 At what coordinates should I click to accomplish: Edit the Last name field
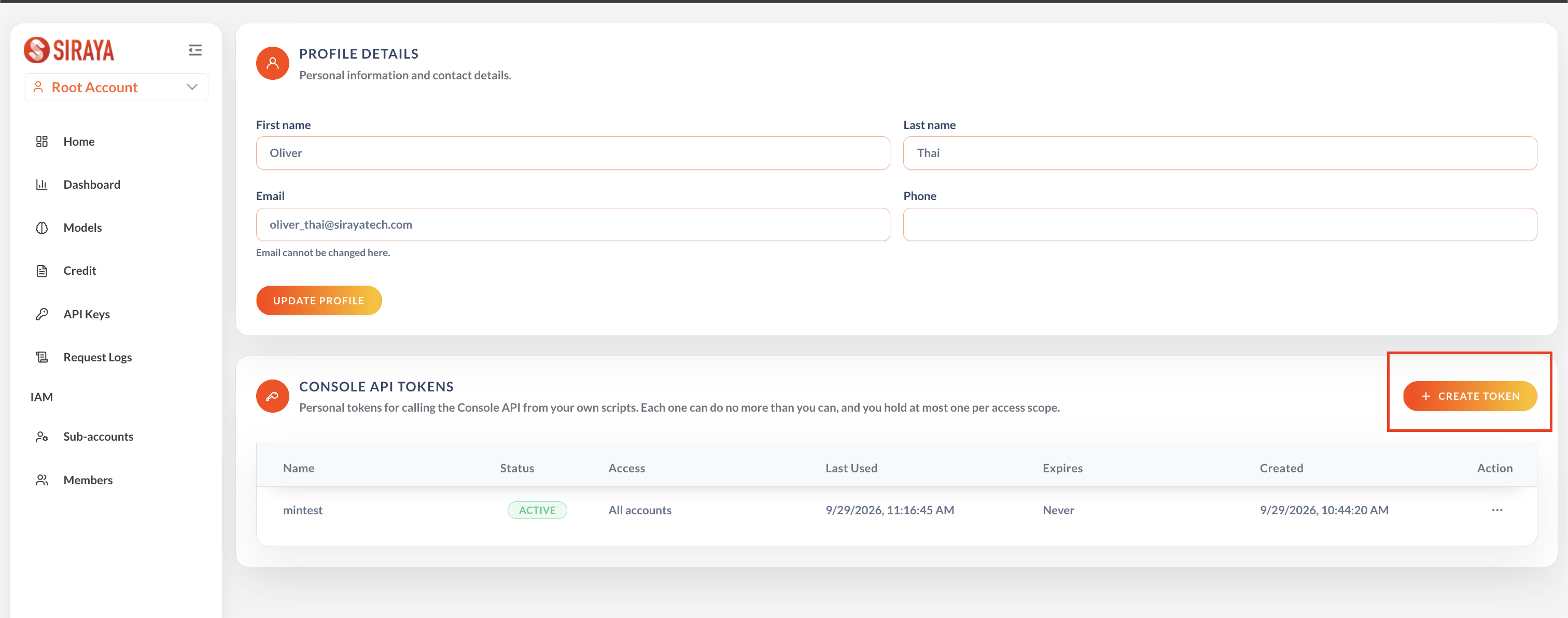click(1220, 153)
